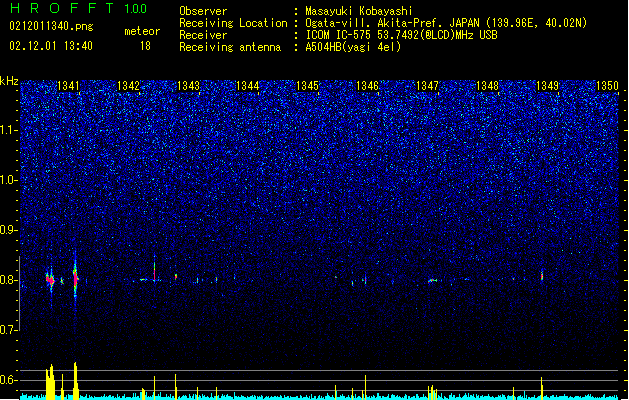Click the 1.0 kHz frequency label
Screen dimensions: 629x400
[8, 180]
